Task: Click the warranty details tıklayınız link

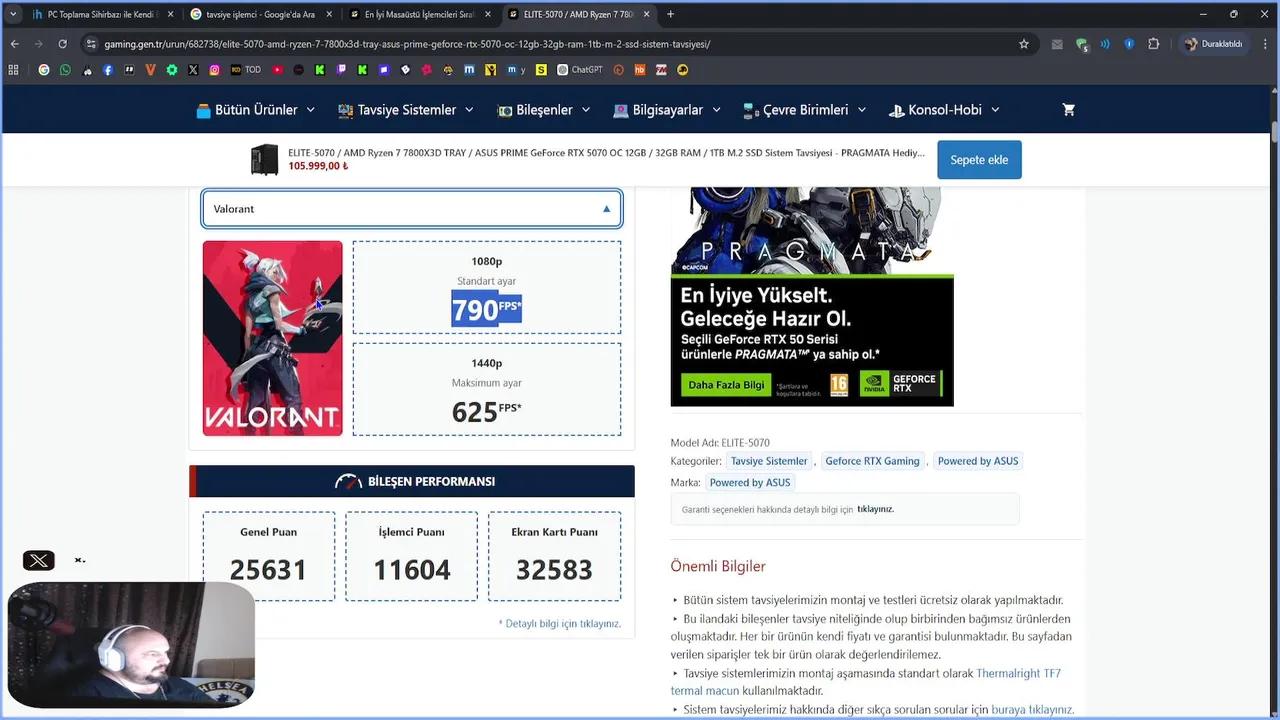Action: click(x=875, y=509)
